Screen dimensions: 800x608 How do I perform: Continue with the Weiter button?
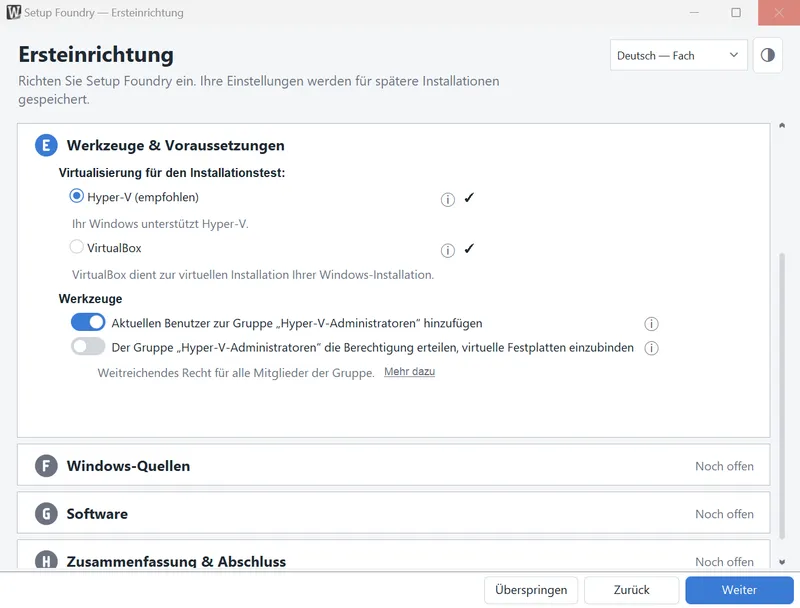739,590
